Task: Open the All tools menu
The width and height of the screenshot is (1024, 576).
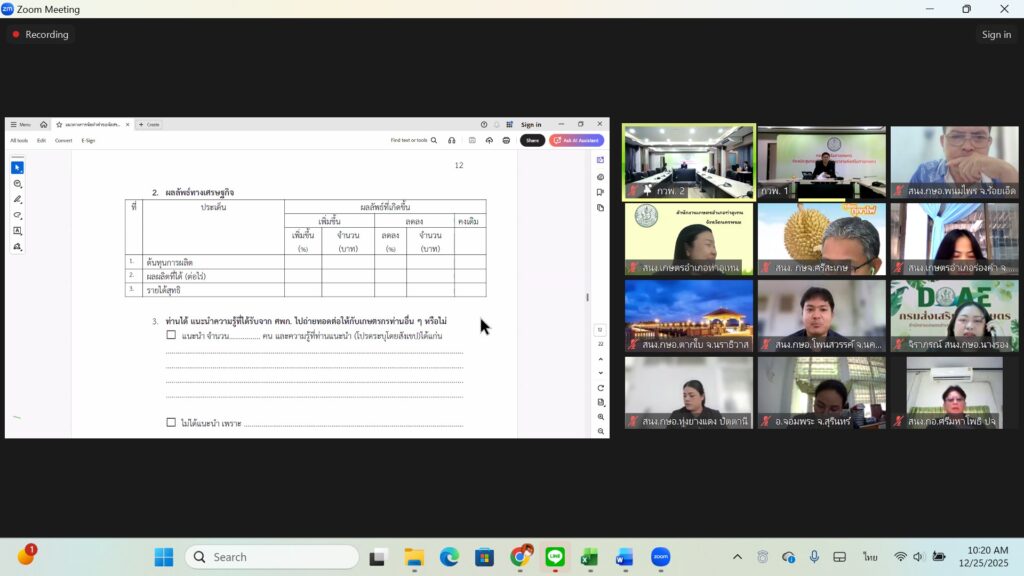Action: pos(19,141)
